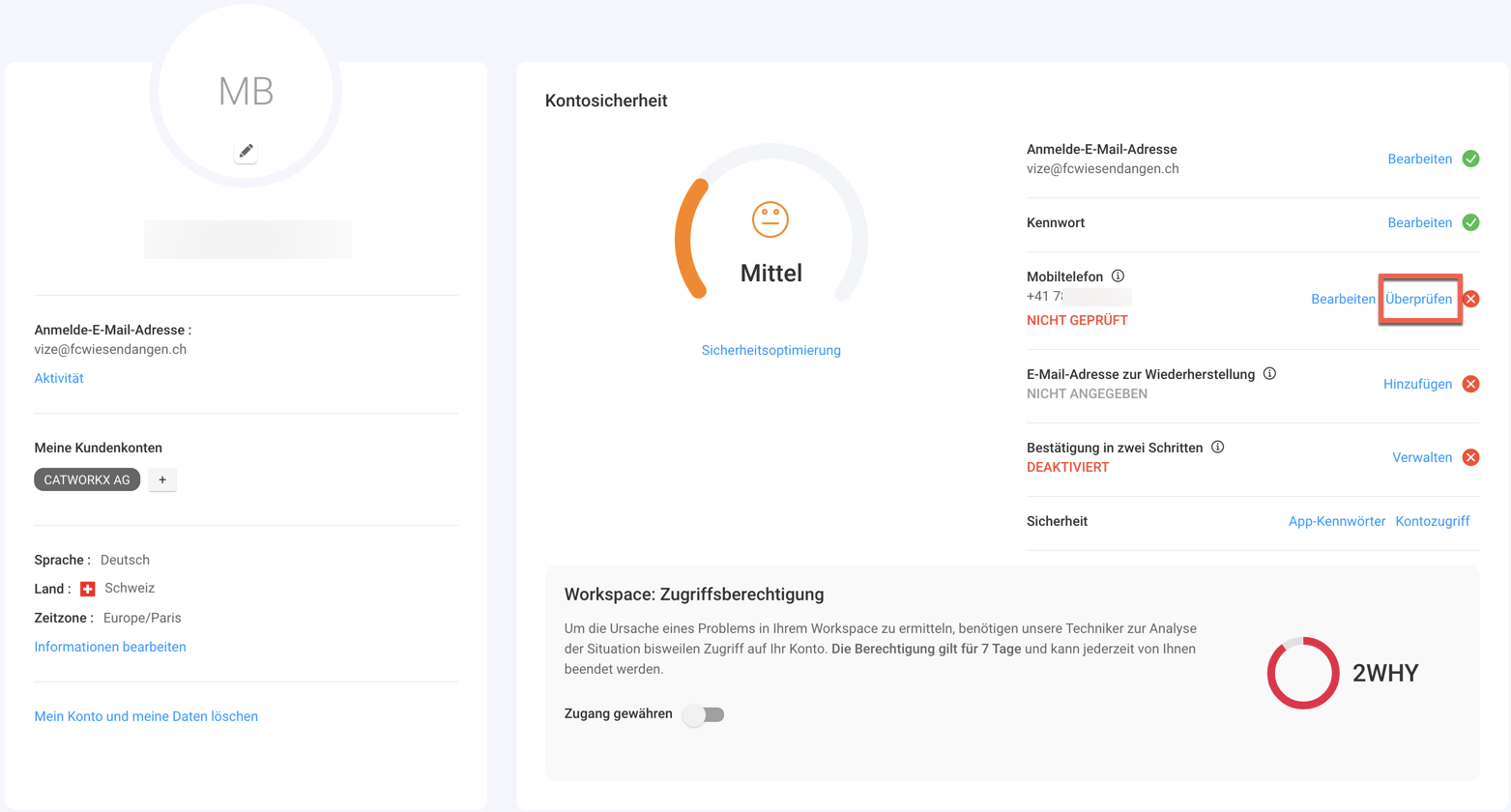Click info icon beside E-Mail-Adresse zur Wiederherstellung
The width and height of the screenshot is (1511, 812).
1269,374
